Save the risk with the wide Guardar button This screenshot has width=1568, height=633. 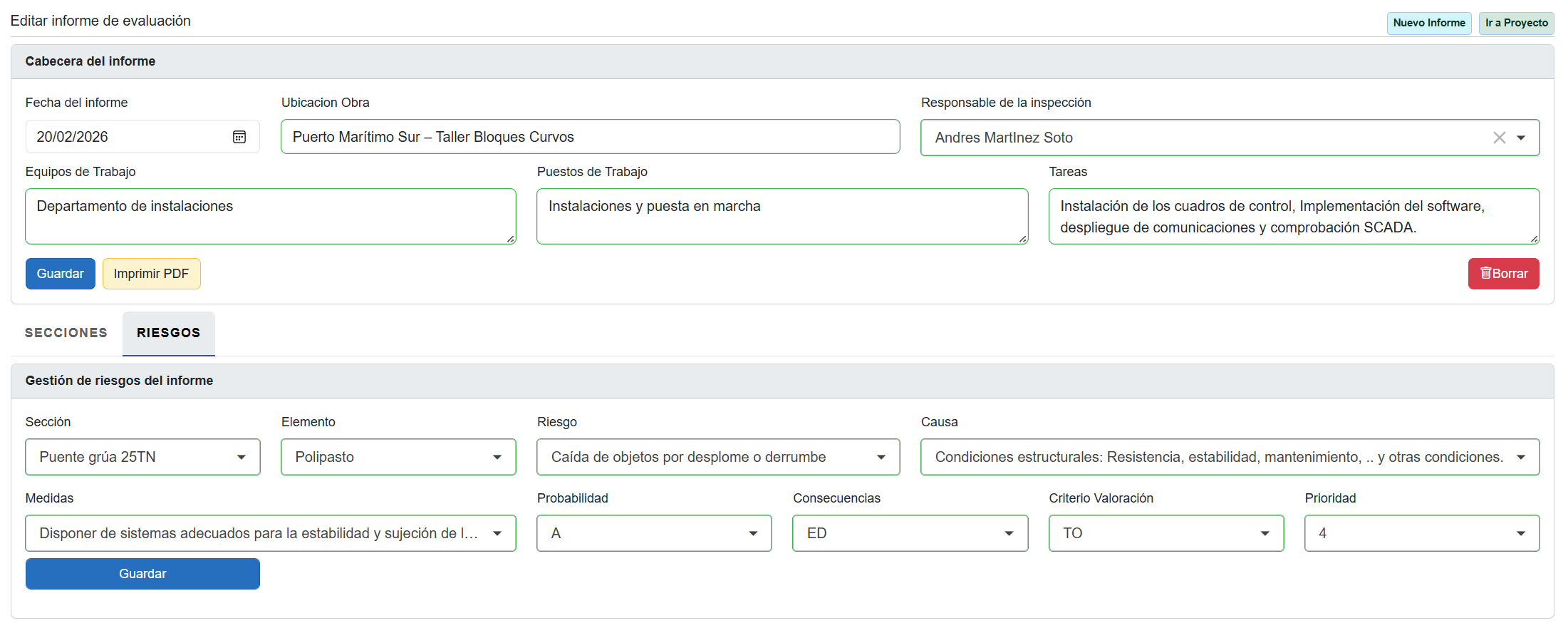(142, 574)
